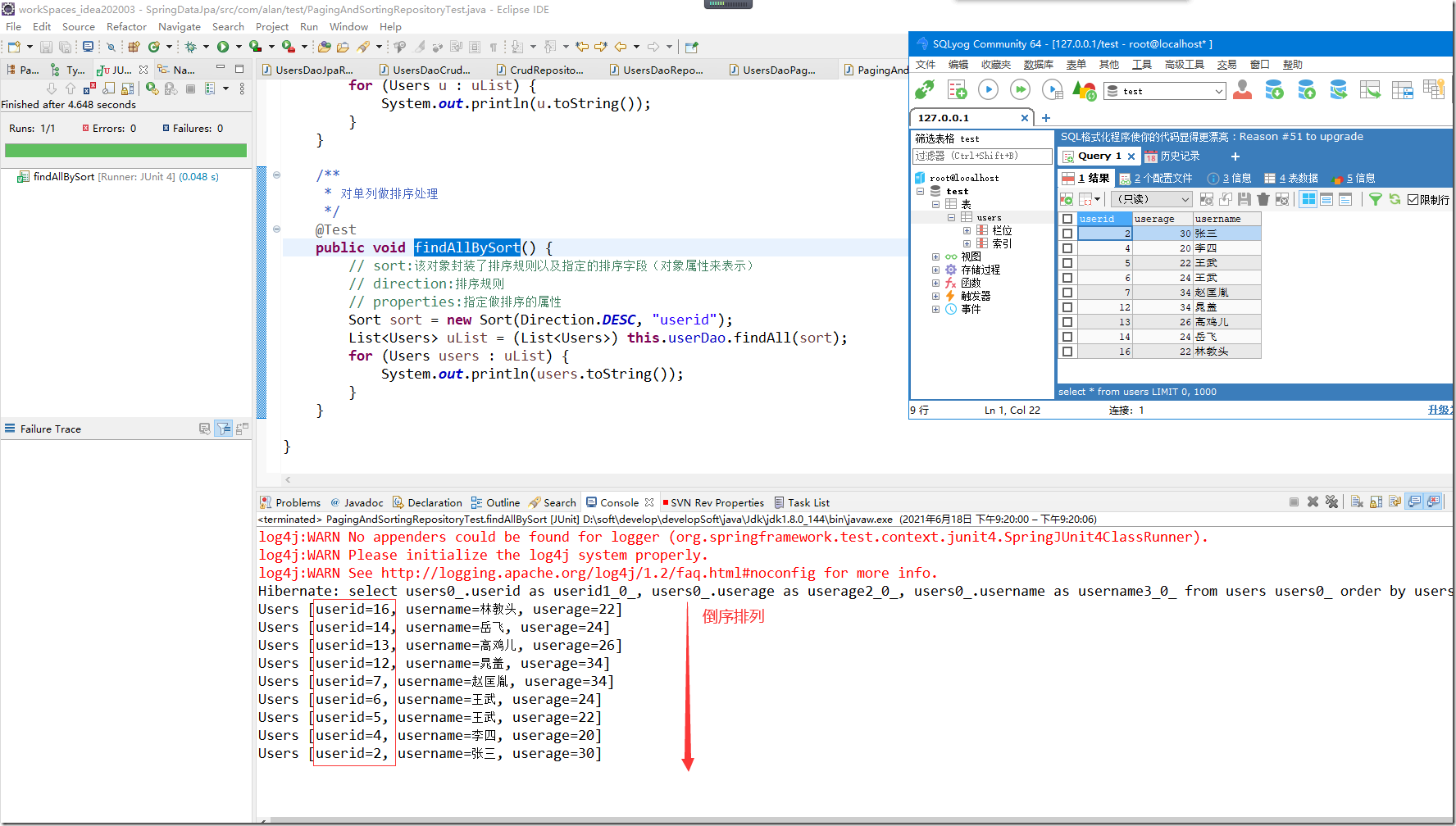Open SQLyog 历史记录 history tab
Viewport: 1456px width, 826px height.
coord(1172,156)
